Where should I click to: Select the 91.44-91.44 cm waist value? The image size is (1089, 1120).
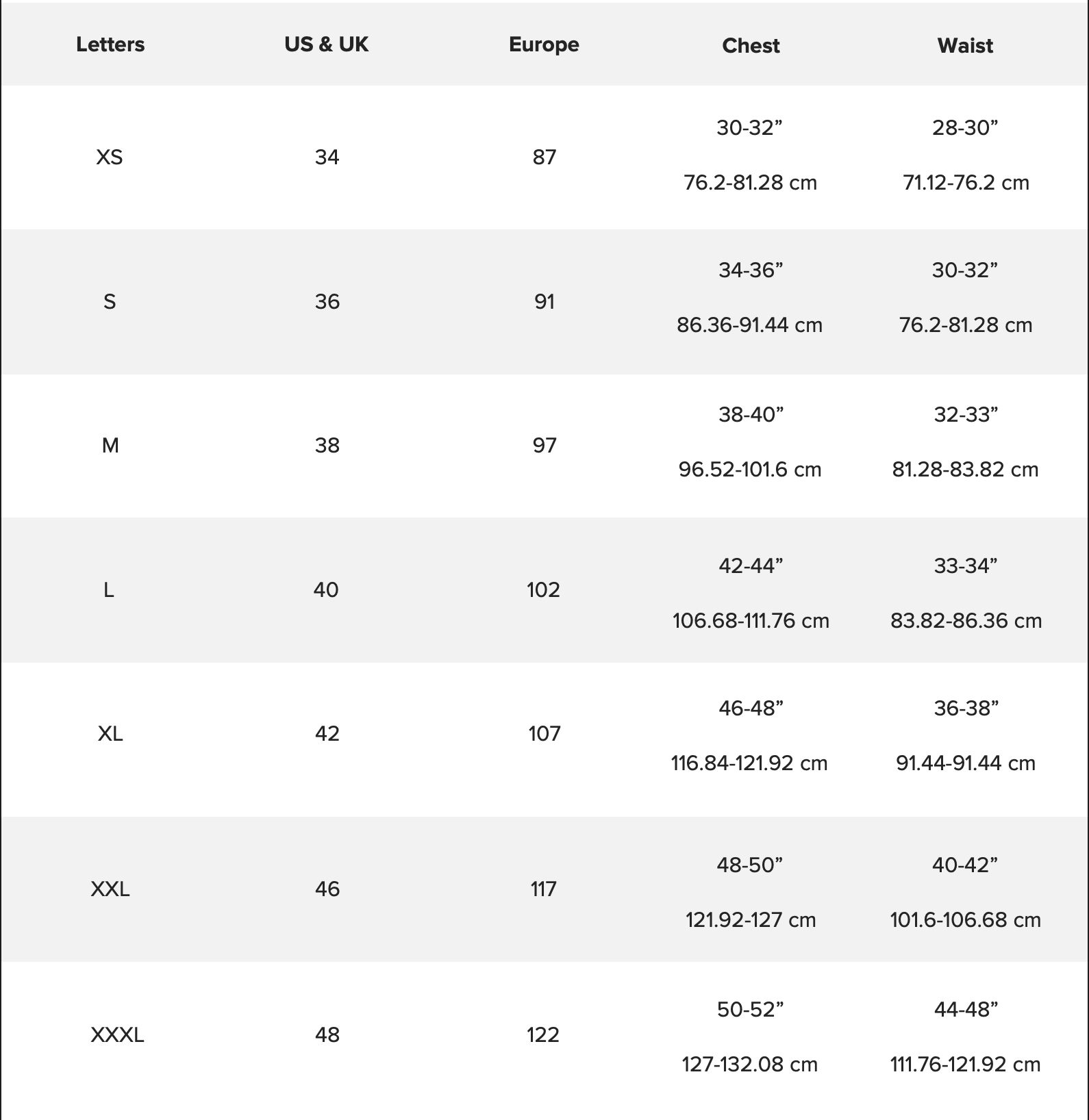coord(966,763)
